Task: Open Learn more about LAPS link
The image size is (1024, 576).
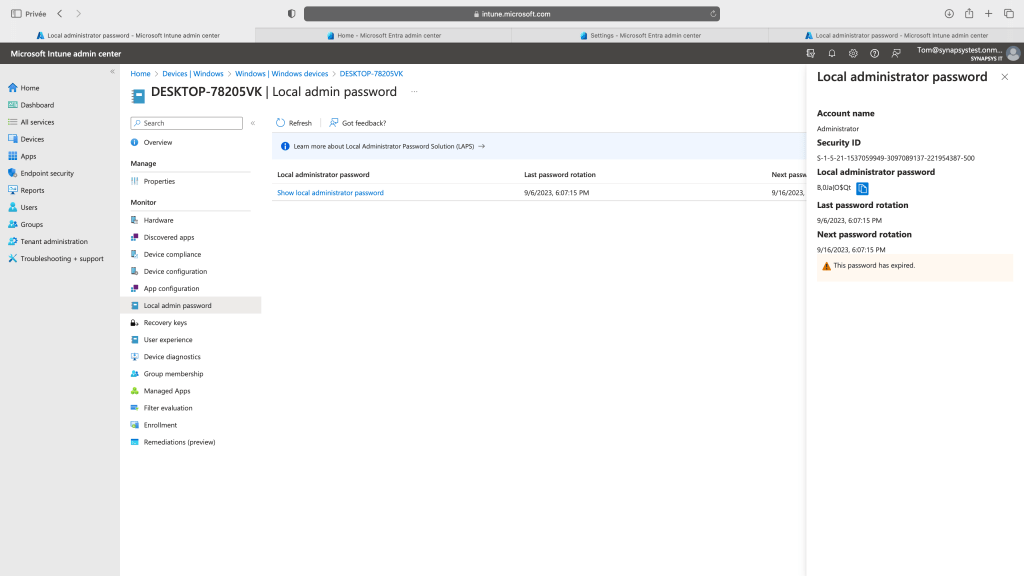Action: click(x=385, y=146)
